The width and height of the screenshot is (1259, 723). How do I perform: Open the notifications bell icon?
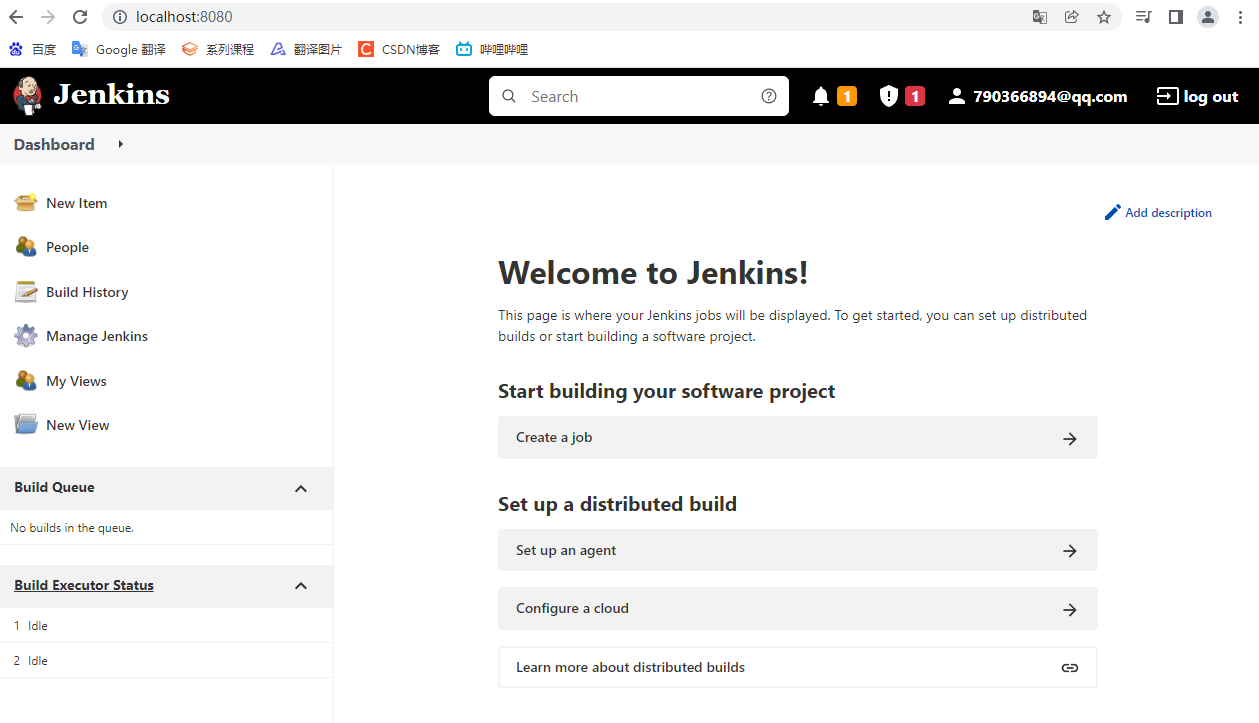(x=821, y=96)
